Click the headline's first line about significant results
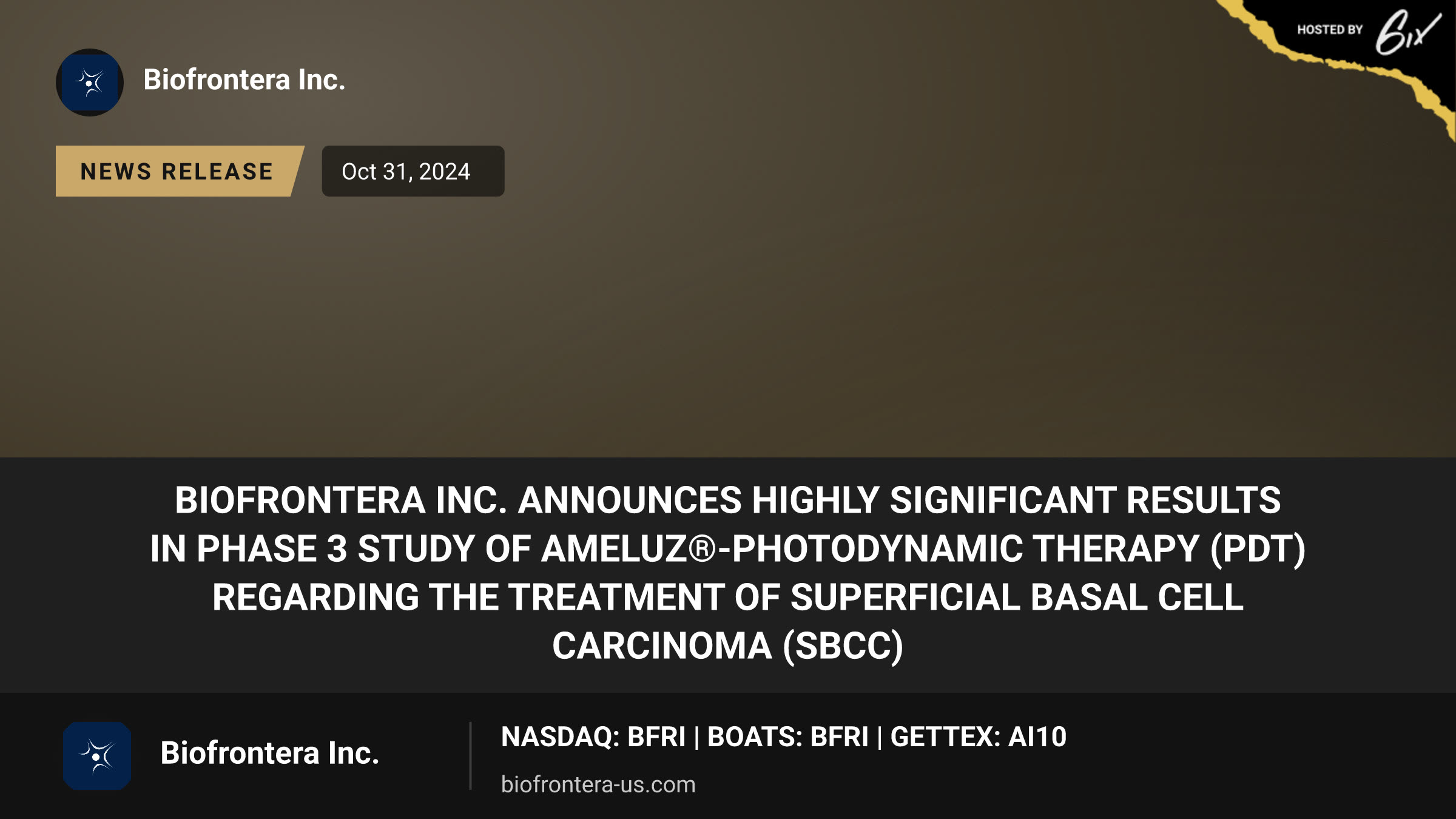This screenshot has height=819, width=1456. click(x=728, y=500)
